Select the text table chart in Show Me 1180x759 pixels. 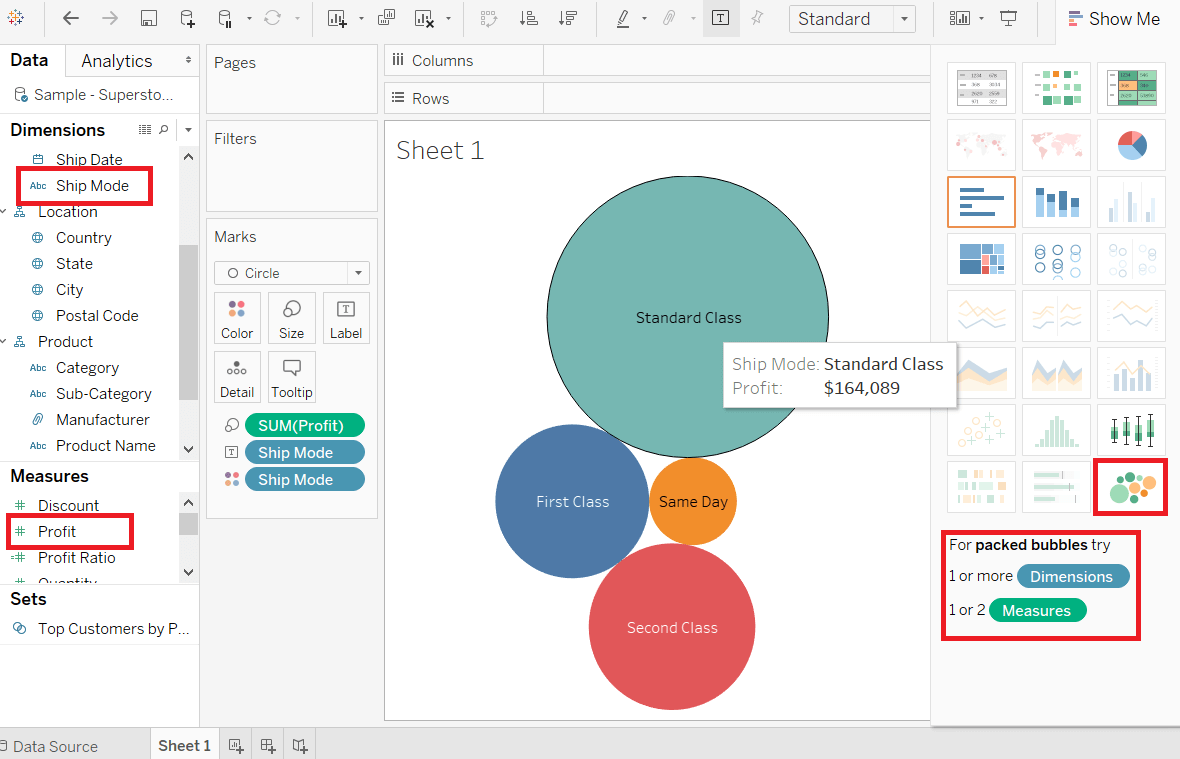coord(981,88)
